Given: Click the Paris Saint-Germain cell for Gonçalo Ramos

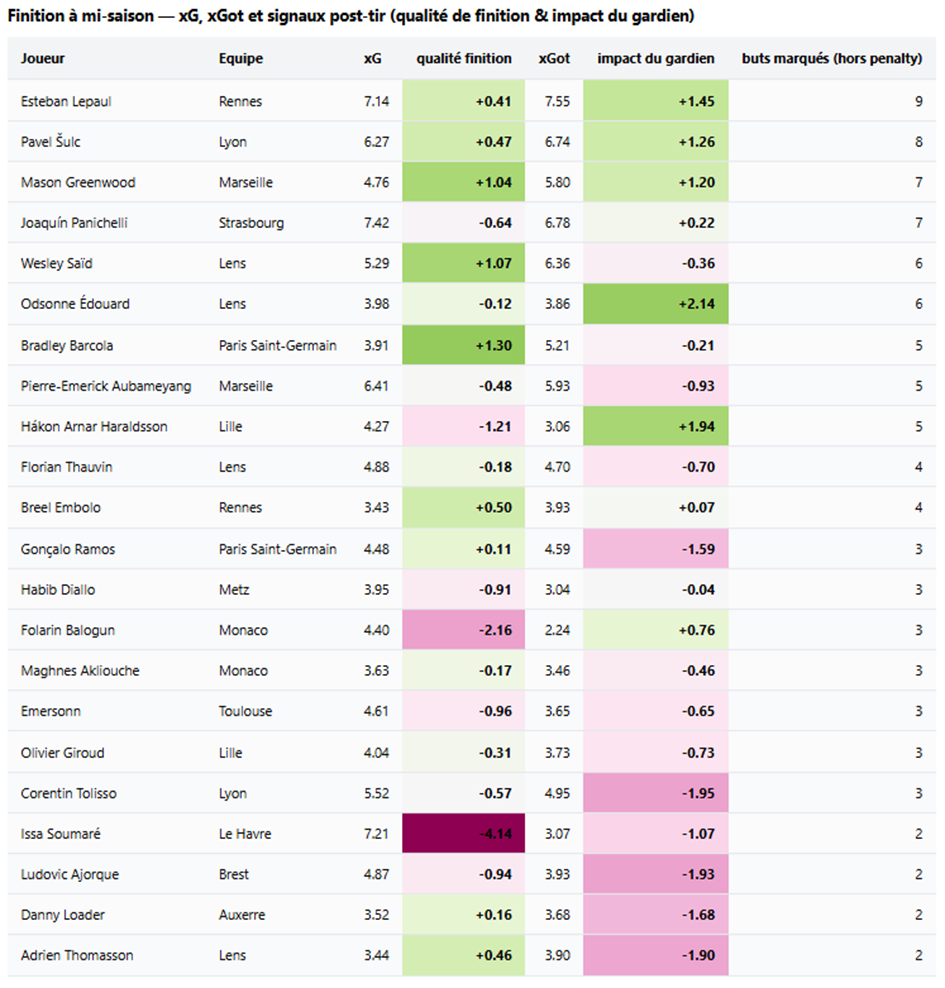Looking at the screenshot, I should (x=278, y=549).
